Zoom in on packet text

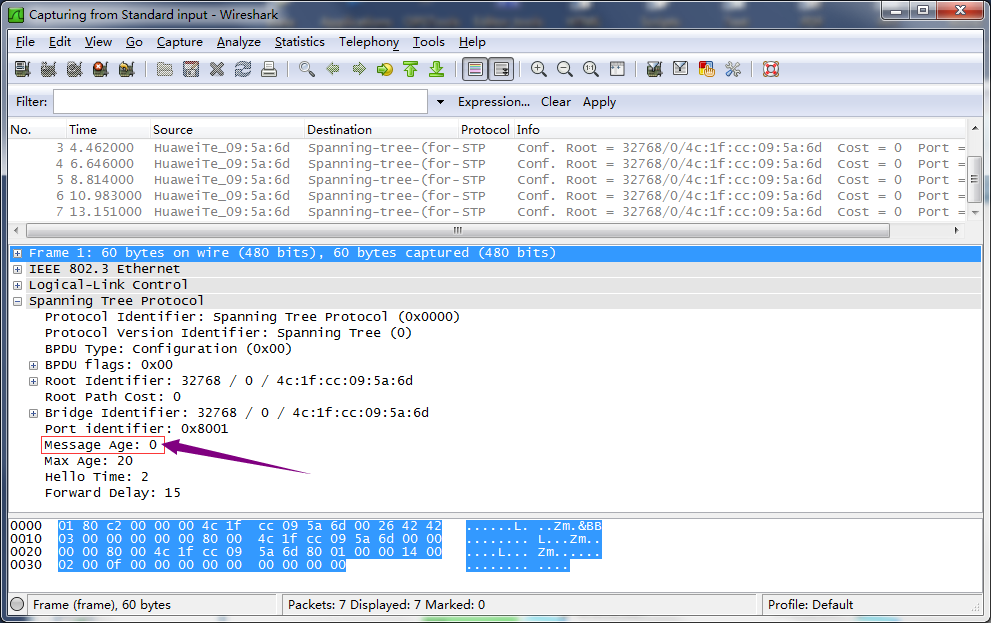click(538, 69)
